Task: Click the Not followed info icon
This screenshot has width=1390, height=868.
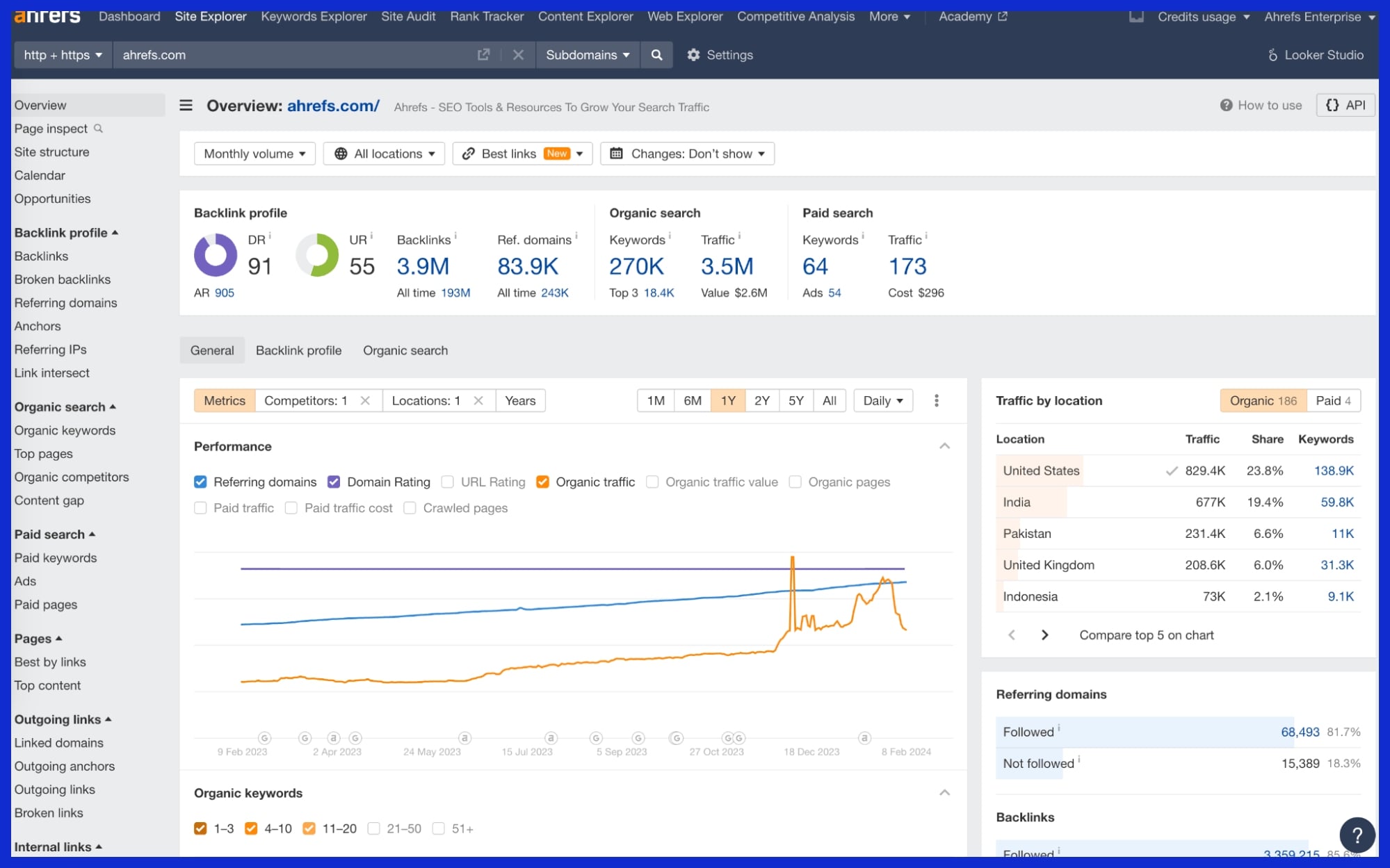Action: pos(1079,760)
